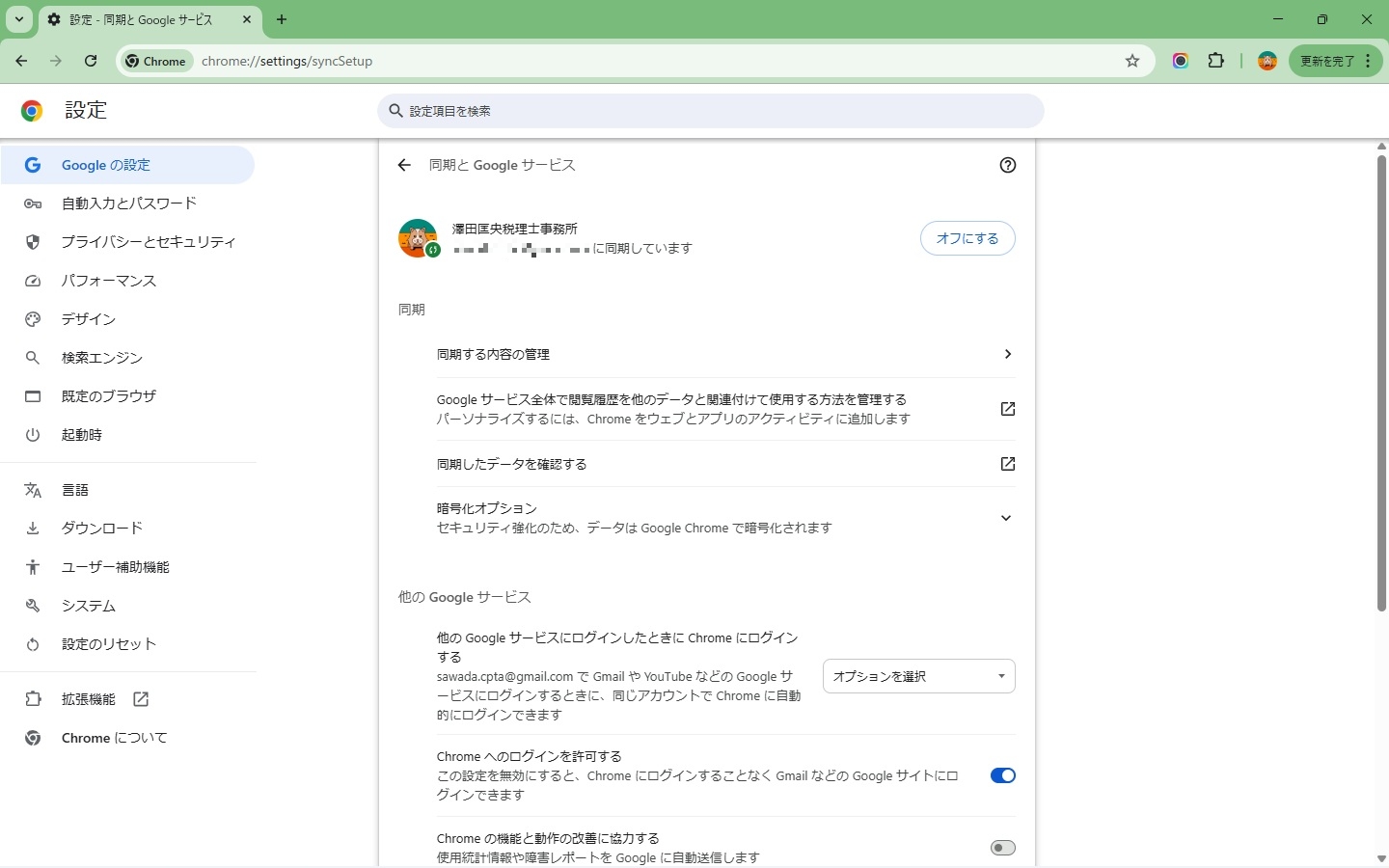Viewport: 1389px width, 868px height.
Task: Open the extensions puzzle icon
Action: tap(1216, 61)
